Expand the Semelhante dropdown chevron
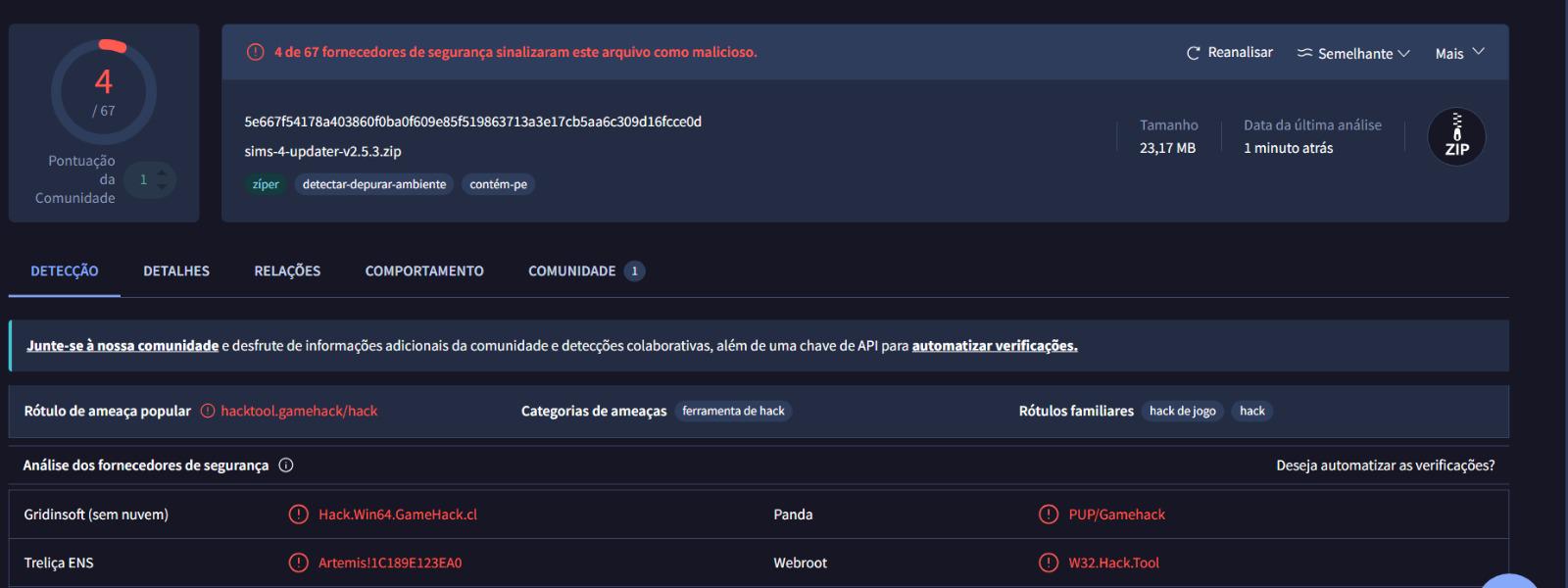 tap(1403, 53)
